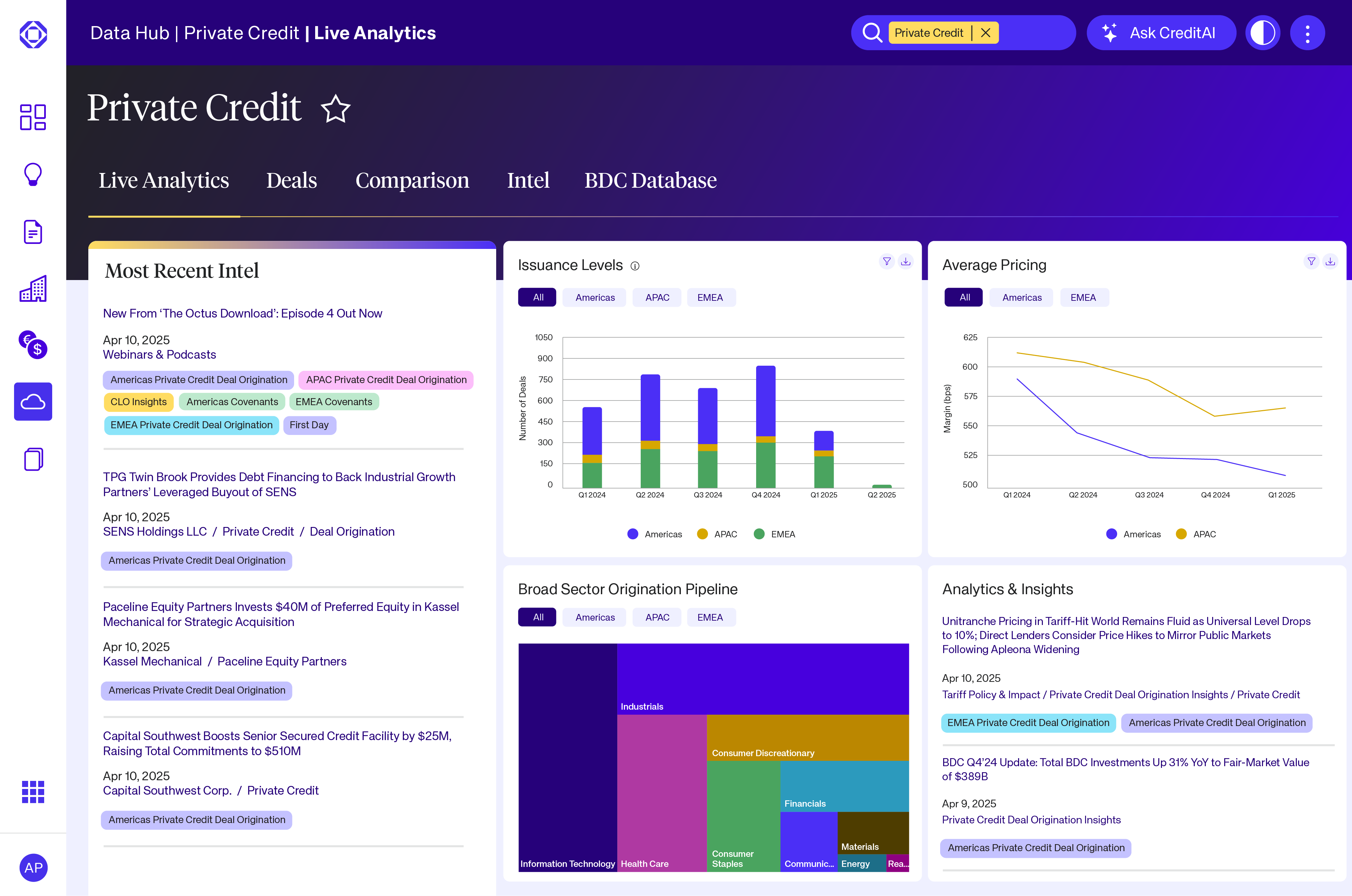This screenshot has height=896, width=1352.
Task: Select EMEA filter in Average Pricing
Action: pyautogui.click(x=1084, y=297)
